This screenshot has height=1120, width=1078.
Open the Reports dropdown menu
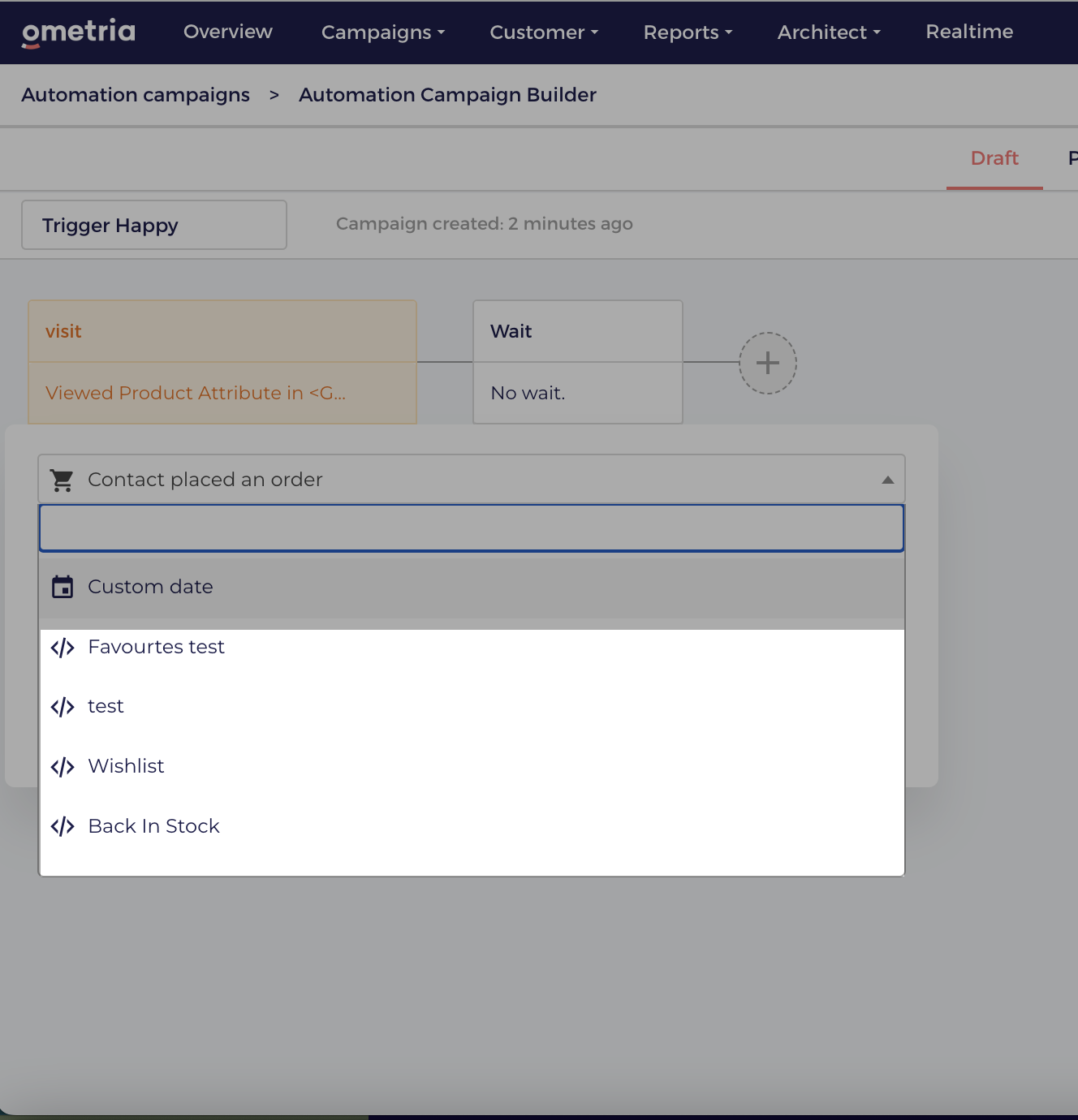click(688, 32)
